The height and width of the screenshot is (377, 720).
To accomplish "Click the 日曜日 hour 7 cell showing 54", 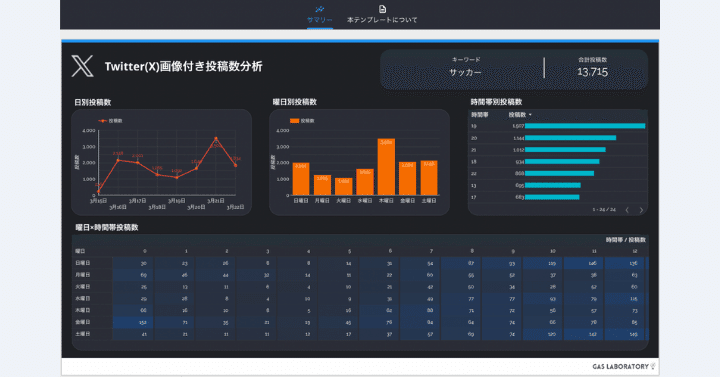I will pos(420,263).
